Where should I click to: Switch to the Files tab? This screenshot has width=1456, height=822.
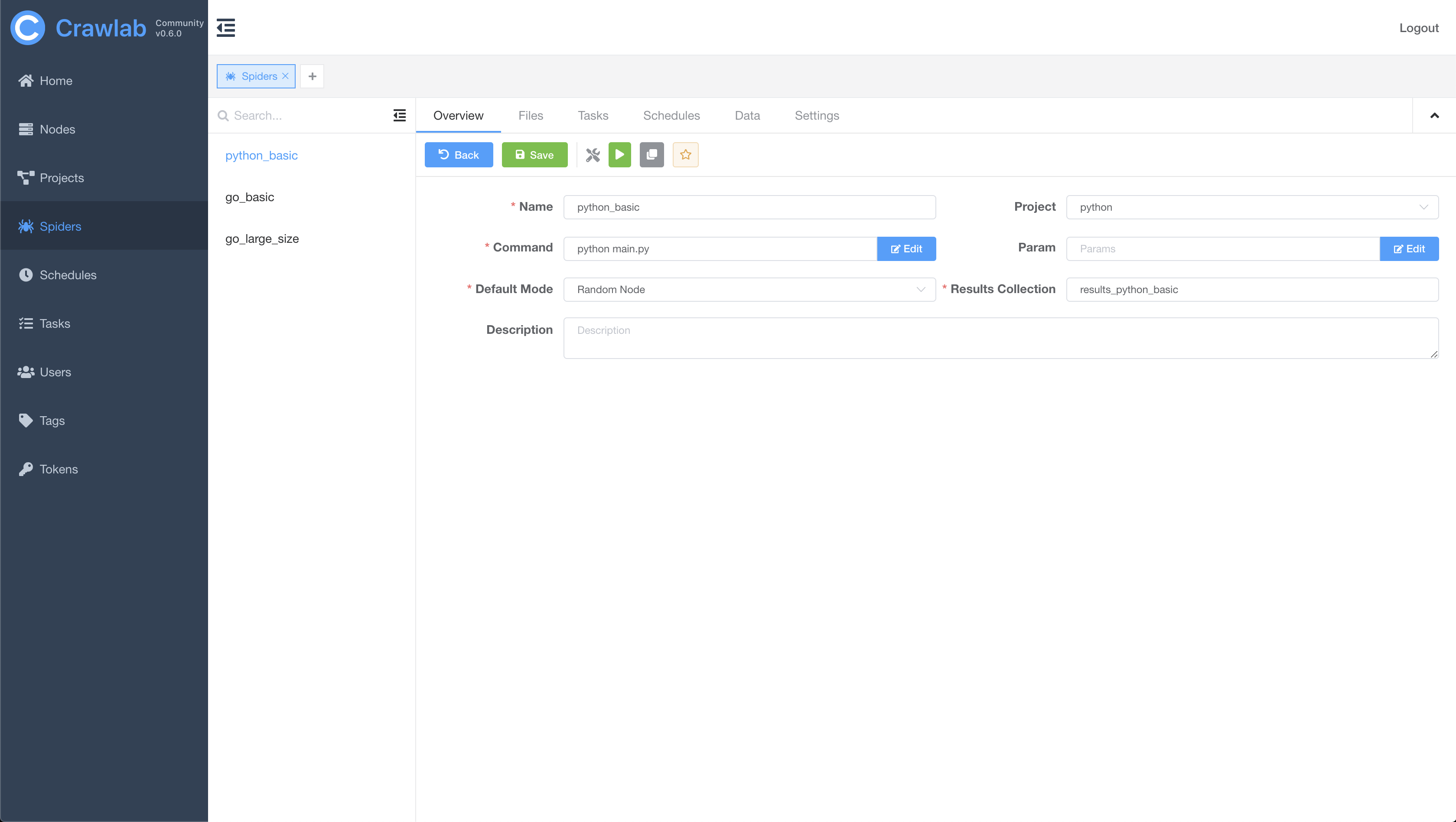coord(530,115)
